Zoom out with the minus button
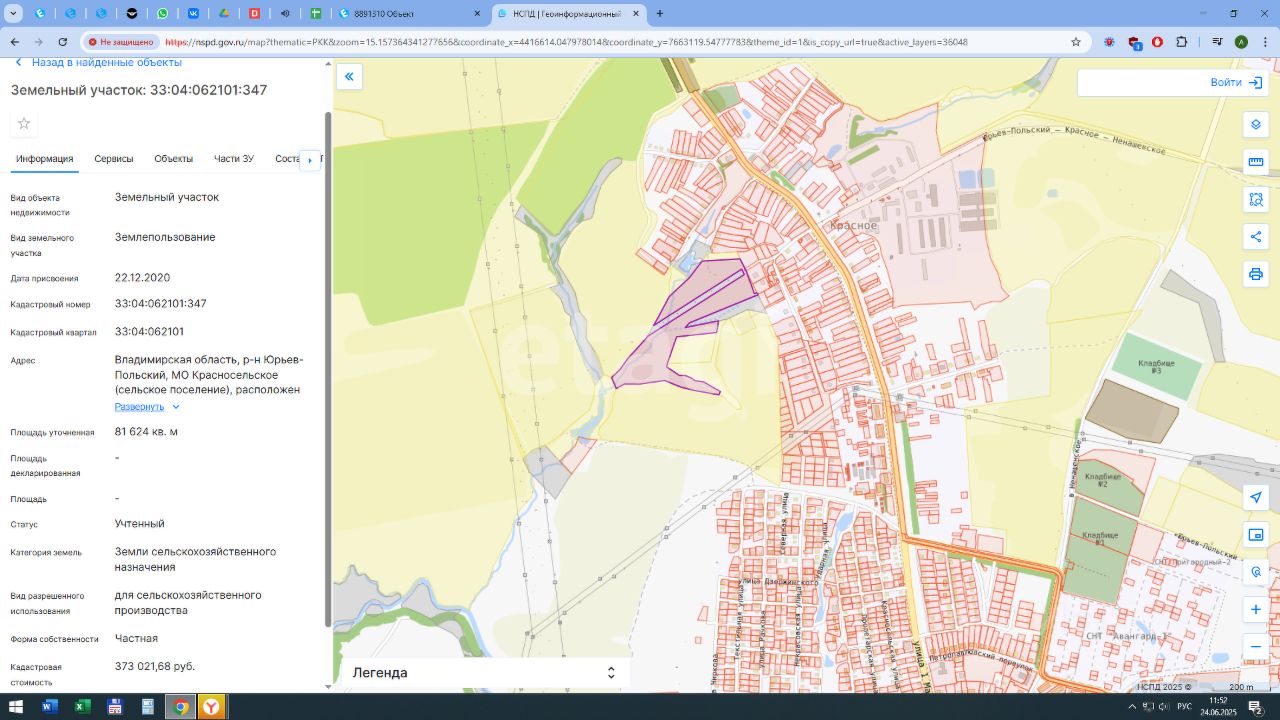 pyautogui.click(x=1256, y=646)
